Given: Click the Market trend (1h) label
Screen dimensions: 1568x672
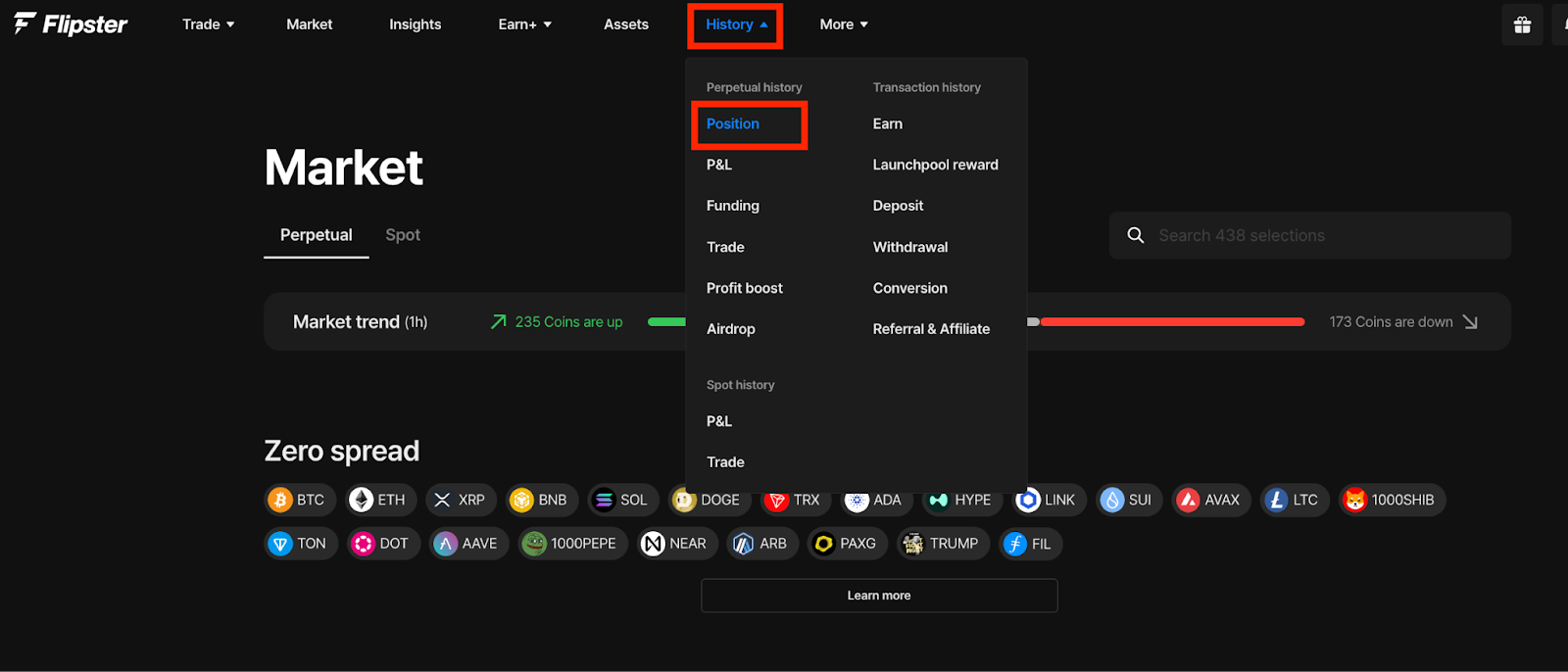Looking at the screenshot, I should (x=361, y=322).
